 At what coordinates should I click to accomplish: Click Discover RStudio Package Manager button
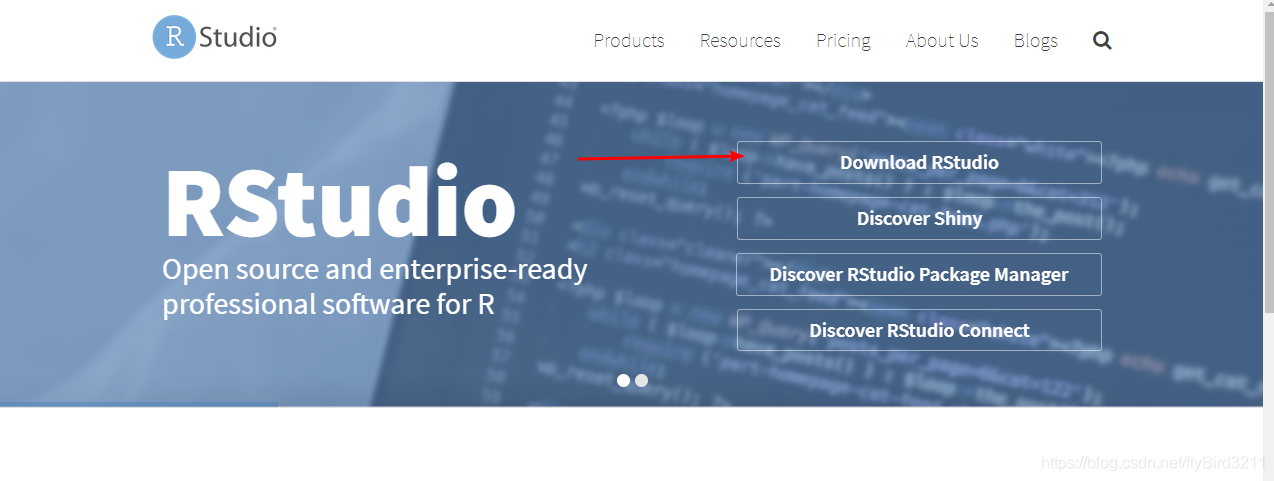[919, 274]
